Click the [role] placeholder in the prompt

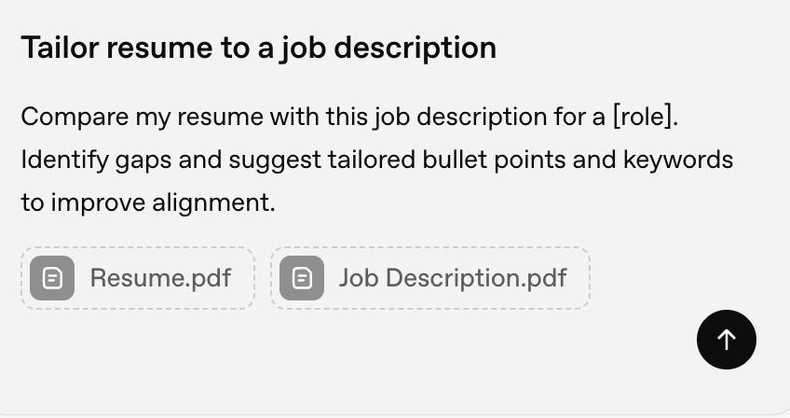(x=645, y=116)
